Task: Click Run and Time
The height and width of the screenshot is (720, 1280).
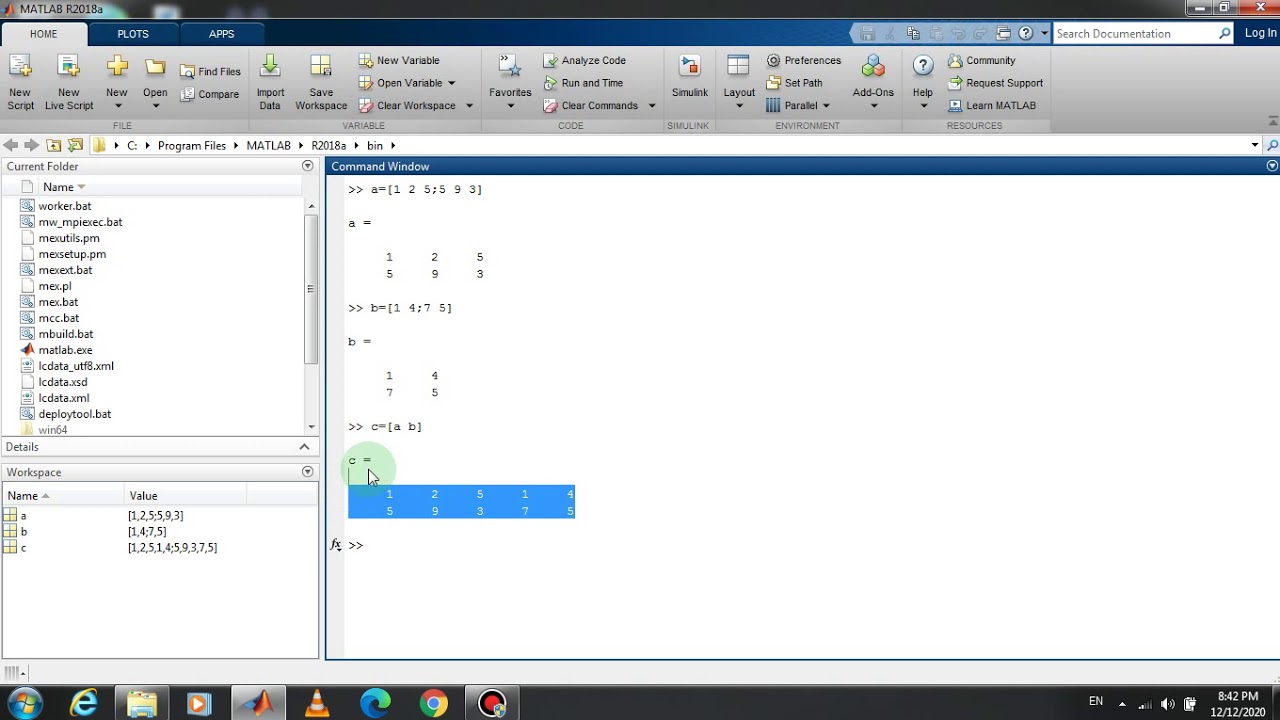Action: tap(584, 83)
